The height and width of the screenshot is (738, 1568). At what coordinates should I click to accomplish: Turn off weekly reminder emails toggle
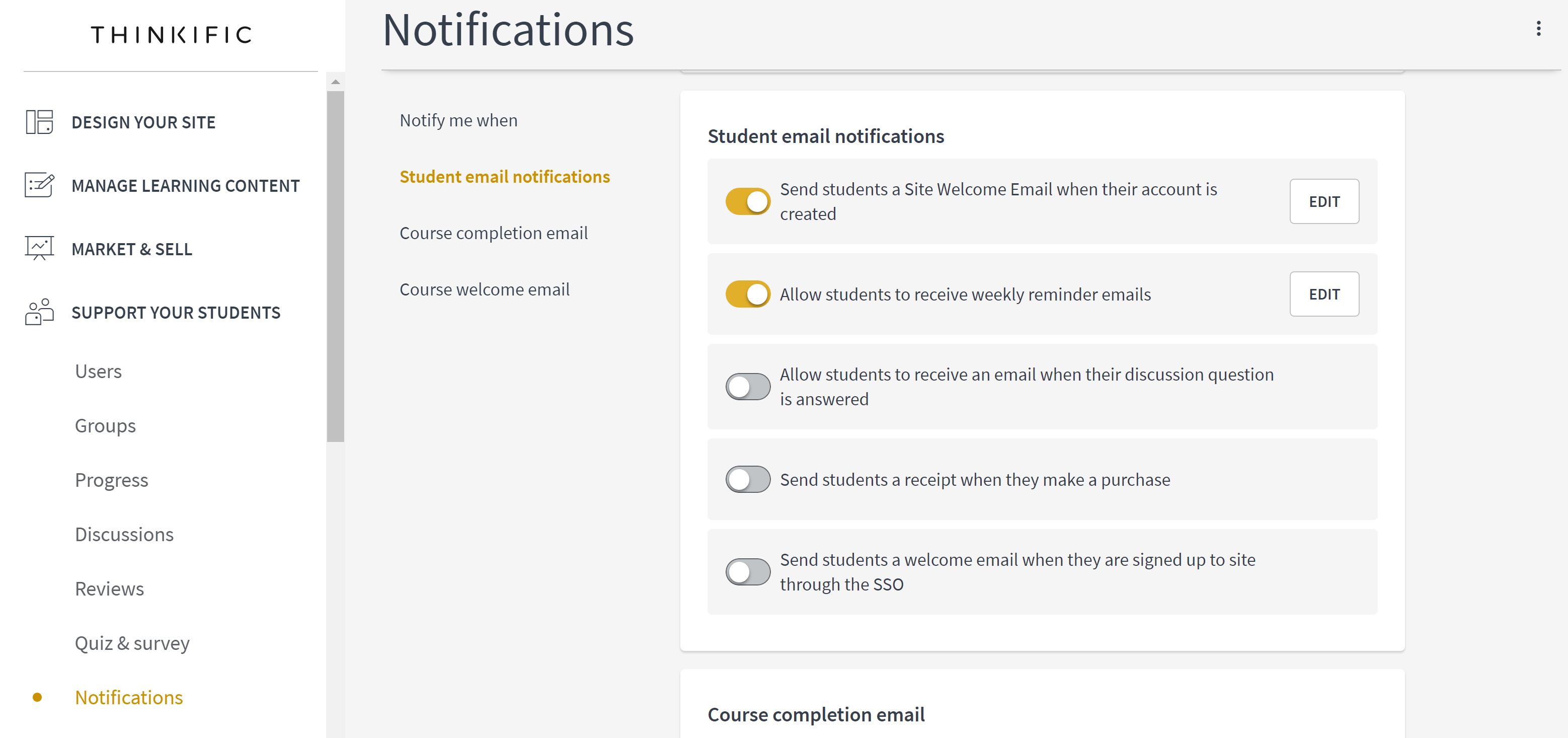[747, 294]
